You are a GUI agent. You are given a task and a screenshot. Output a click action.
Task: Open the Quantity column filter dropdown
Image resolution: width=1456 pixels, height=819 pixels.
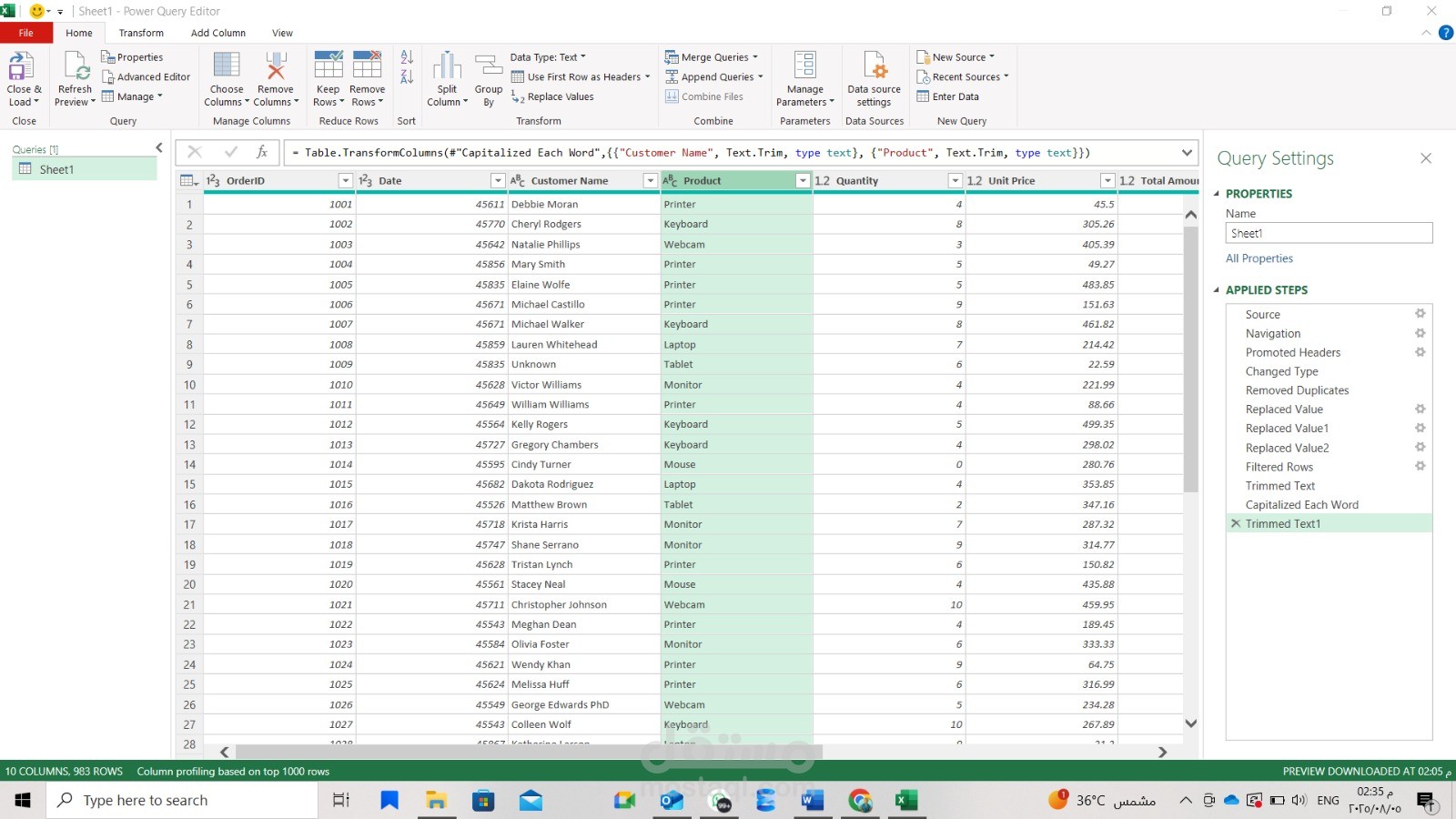point(955,180)
